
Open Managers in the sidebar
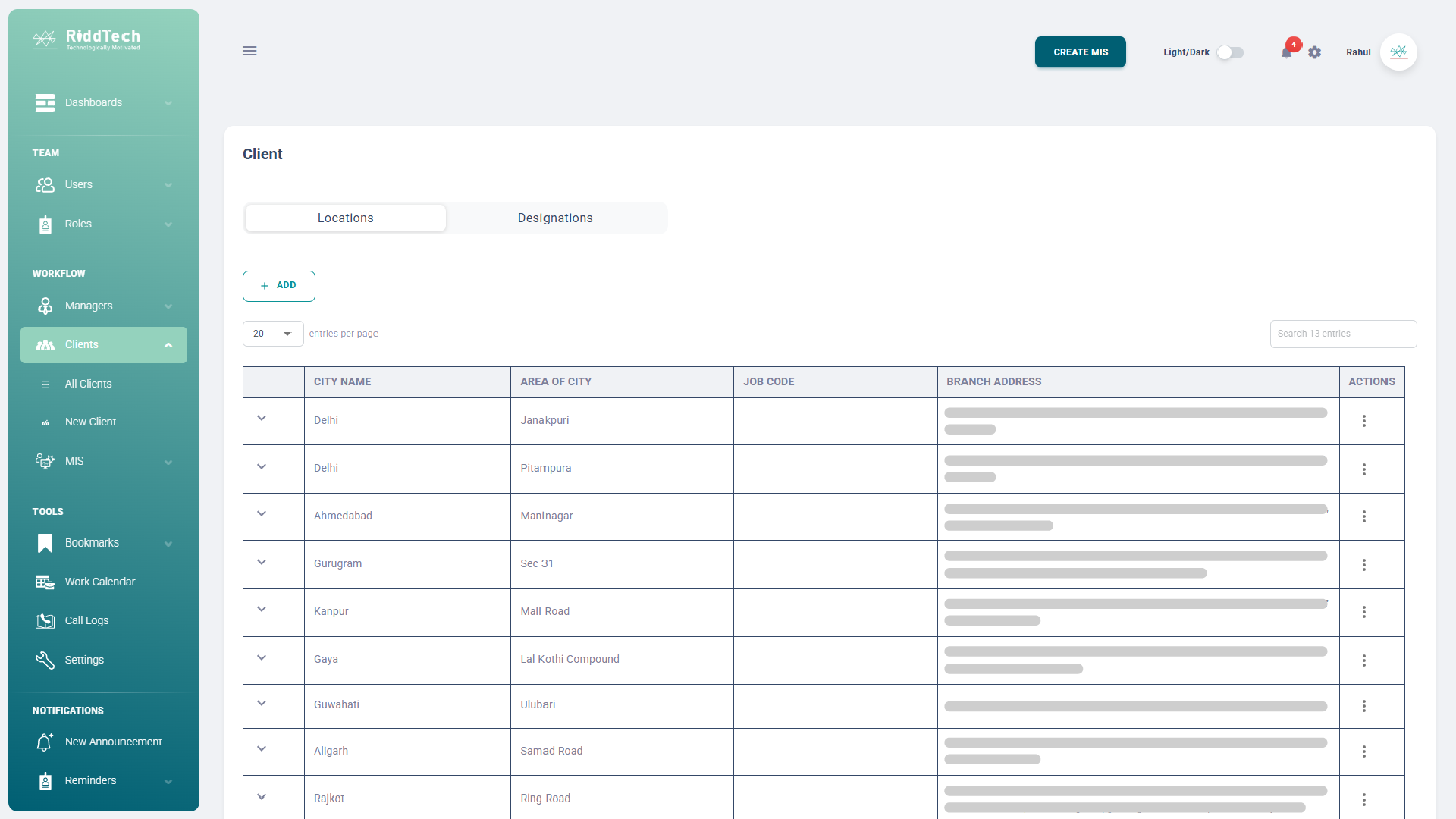[104, 306]
